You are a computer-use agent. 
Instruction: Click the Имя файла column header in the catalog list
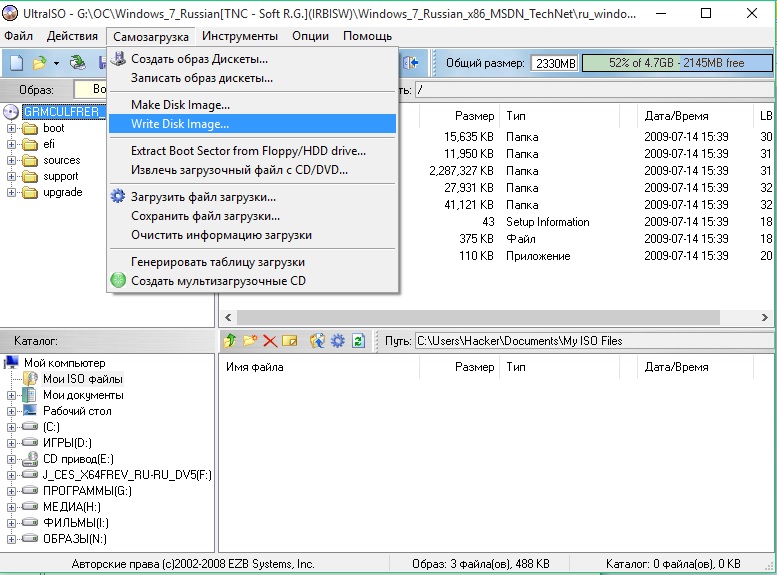319,367
